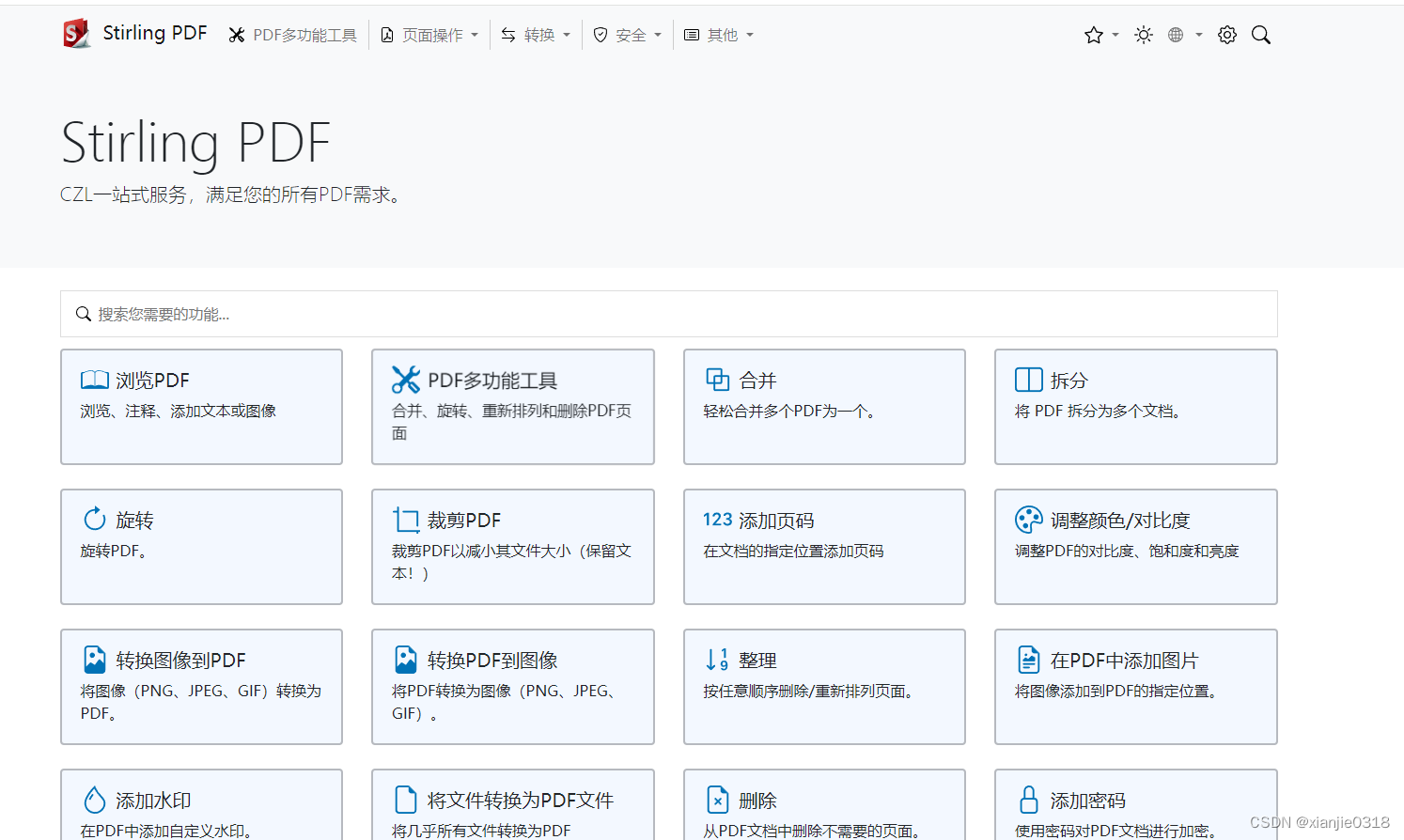This screenshot has height=840, width=1404.
Task: Click the 浏览PDF book icon
Action: pos(95,380)
